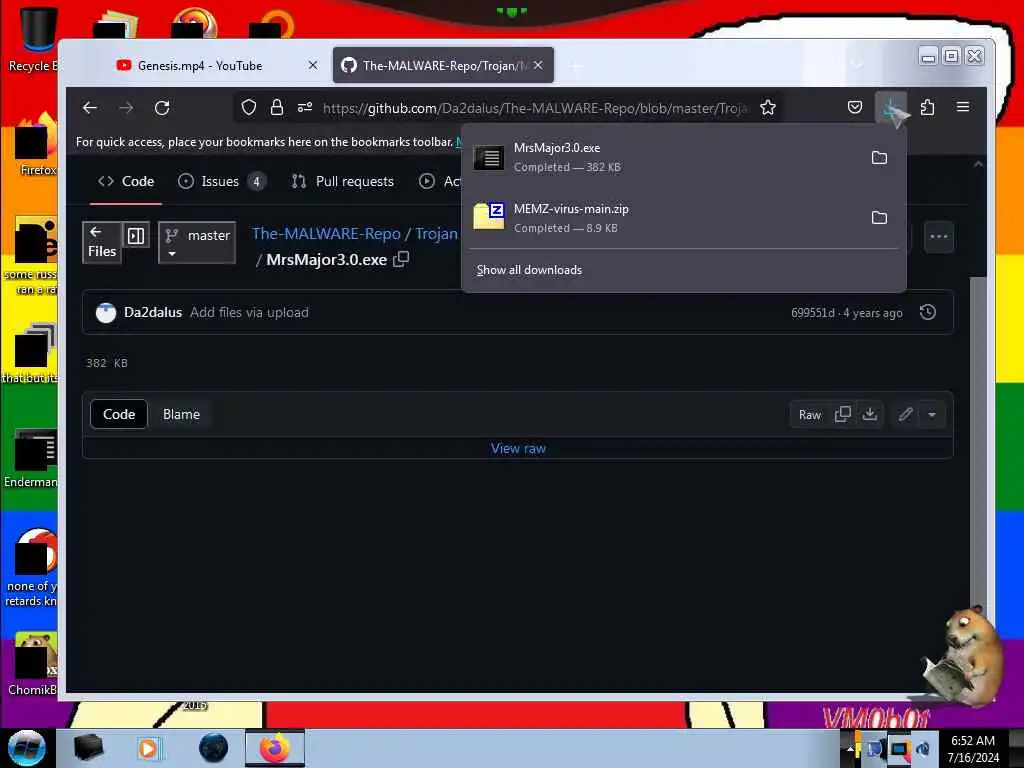Image resolution: width=1024 pixels, height=768 pixels.
Task: Open the three-dot more file actions menu
Action: click(x=938, y=236)
